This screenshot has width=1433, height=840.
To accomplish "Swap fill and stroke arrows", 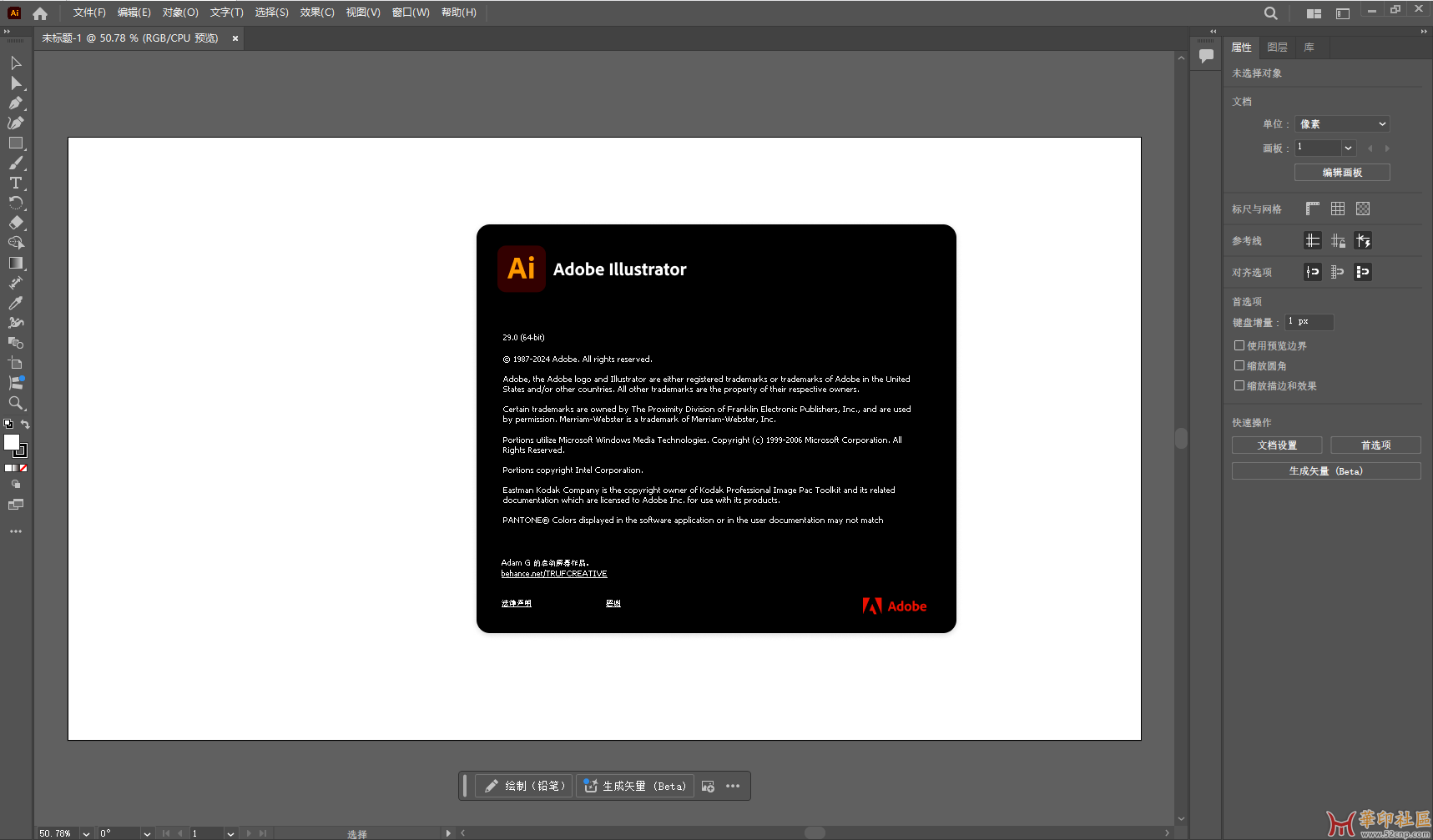I will coord(25,424).
